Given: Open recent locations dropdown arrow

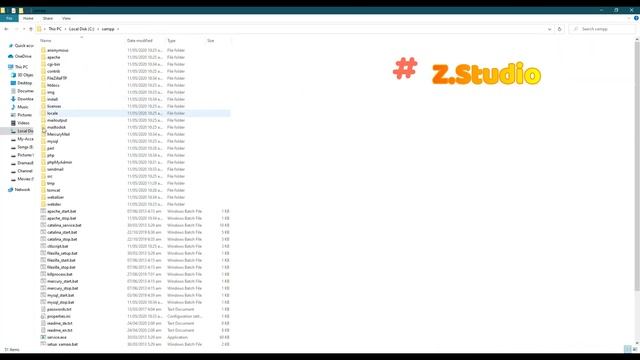Looking at the screenshot, I should 24,29.
